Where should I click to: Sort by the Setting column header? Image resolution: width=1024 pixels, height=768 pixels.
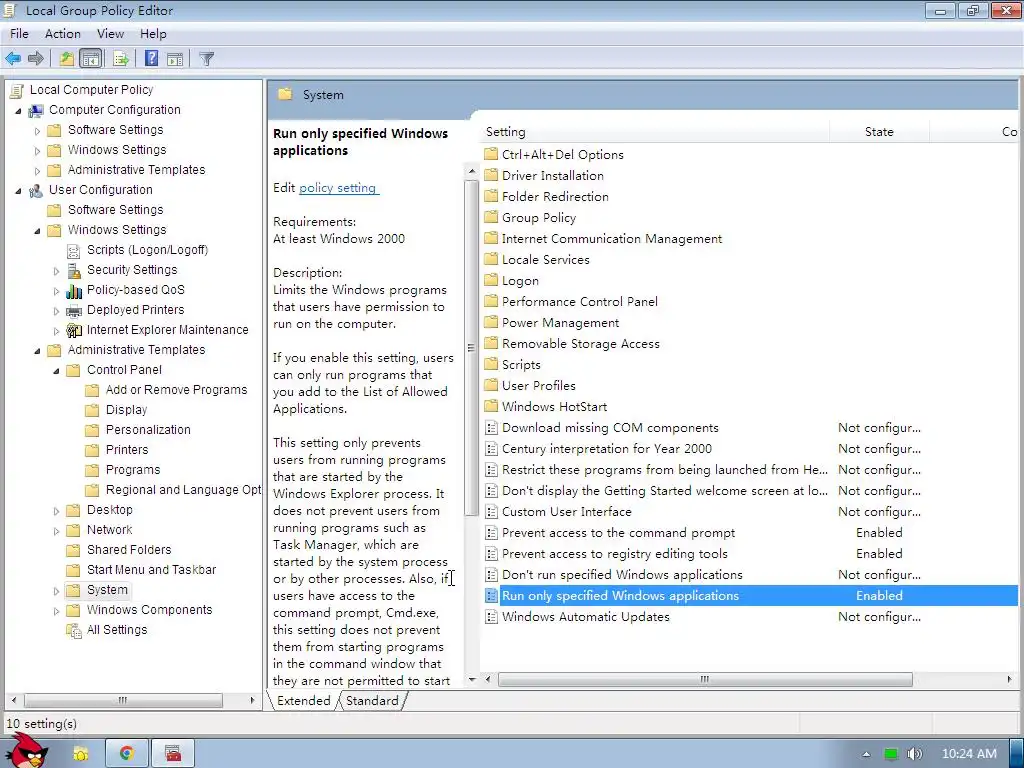(x=655, y=132)
